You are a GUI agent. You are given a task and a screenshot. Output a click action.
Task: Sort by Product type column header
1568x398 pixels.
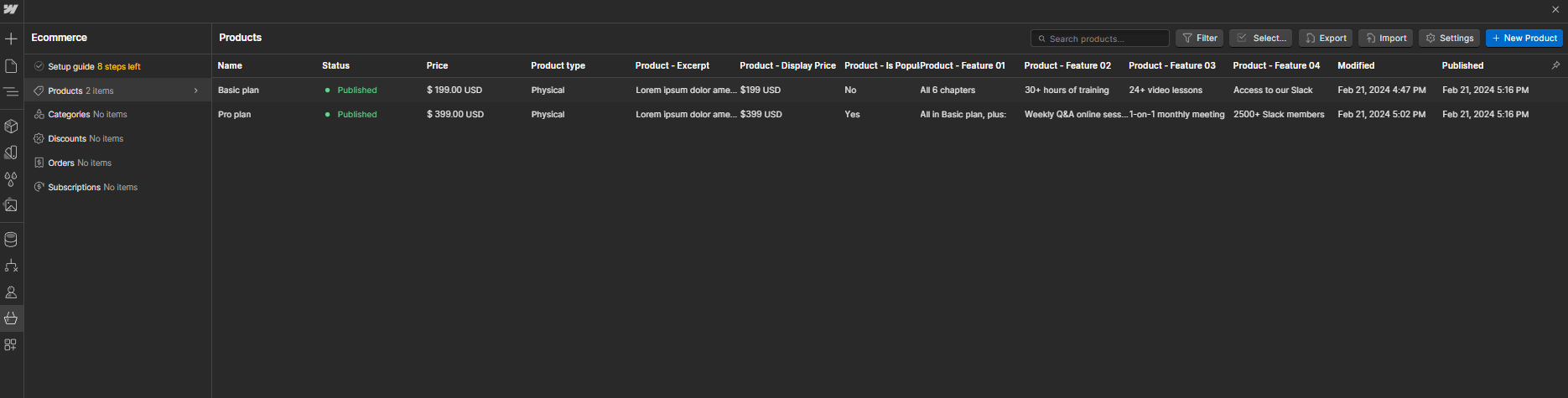coord(558,65)
